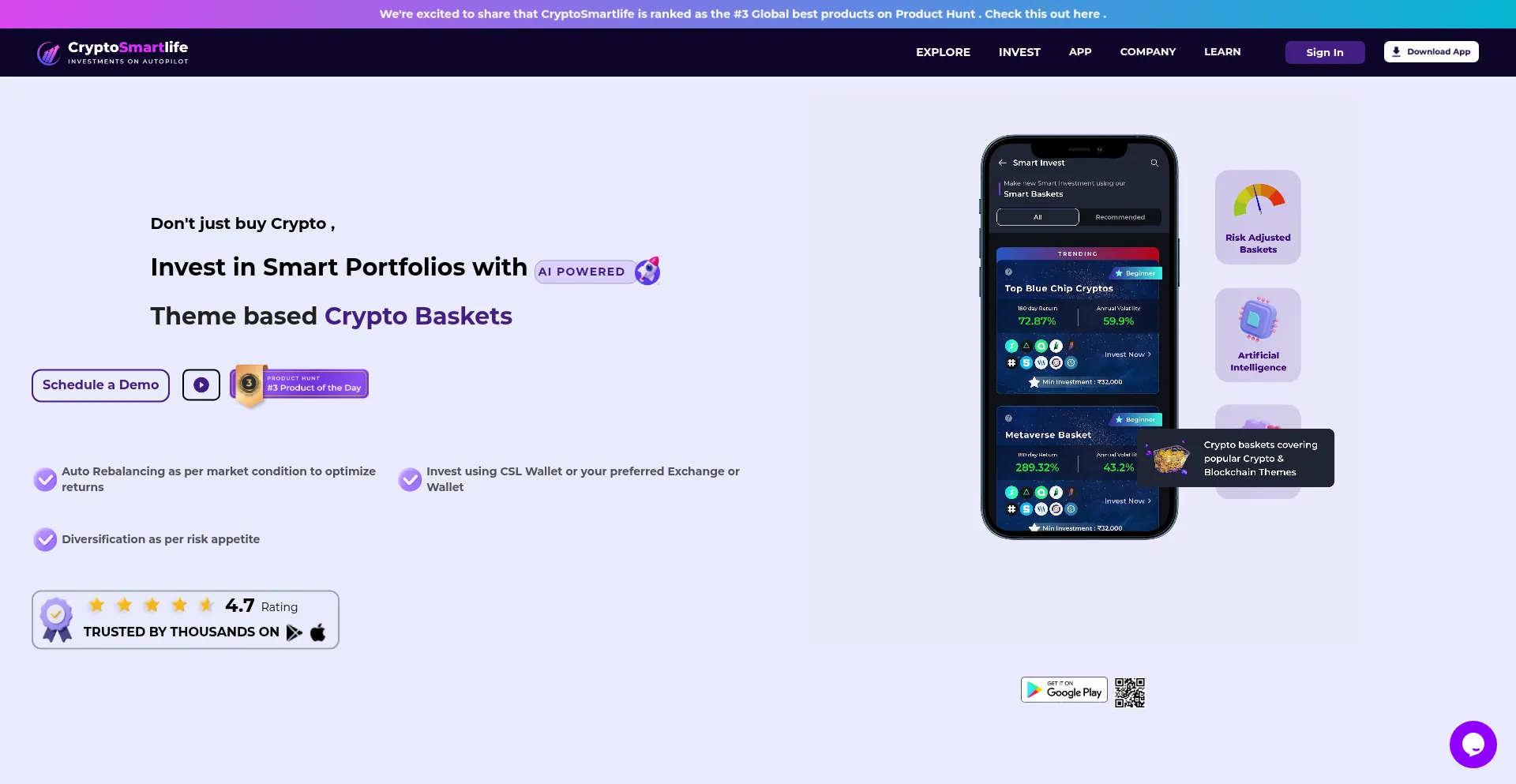Click the back arrow in Smart Invest phone screen
Viewport: 1516px width, 784px height.
tap(1002, 163)
